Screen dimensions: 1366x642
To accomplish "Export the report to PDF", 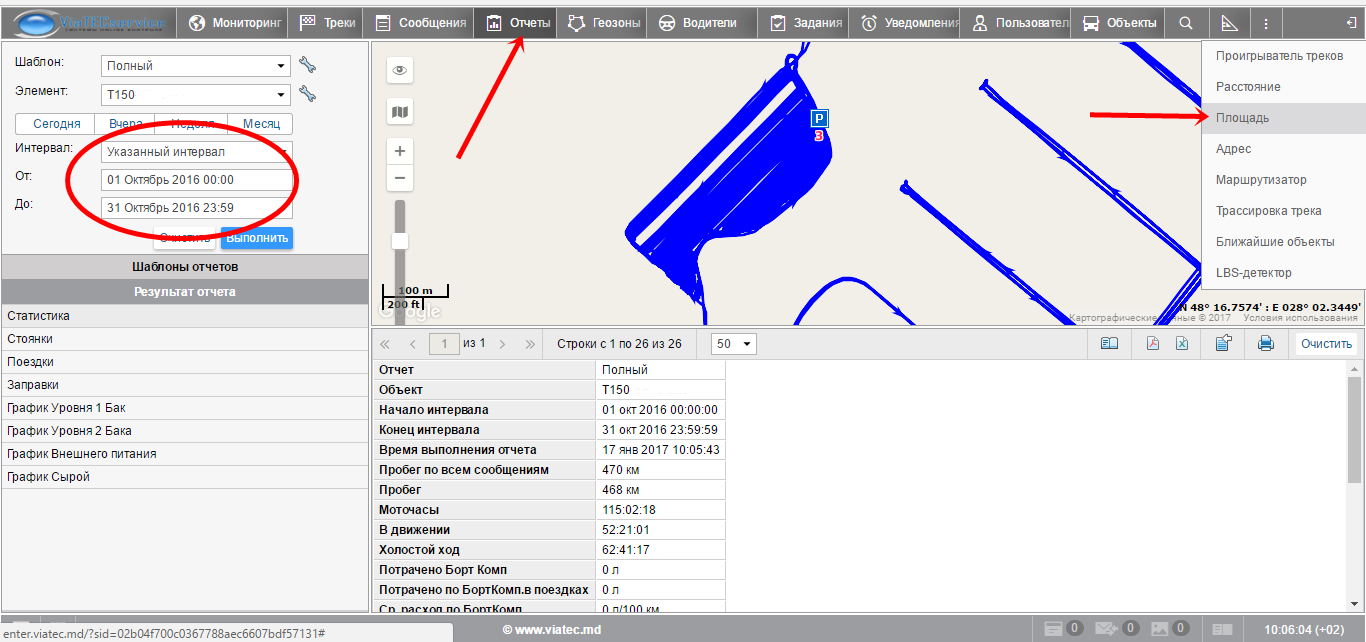I will pyautogui.click(x=1152, y=344).
